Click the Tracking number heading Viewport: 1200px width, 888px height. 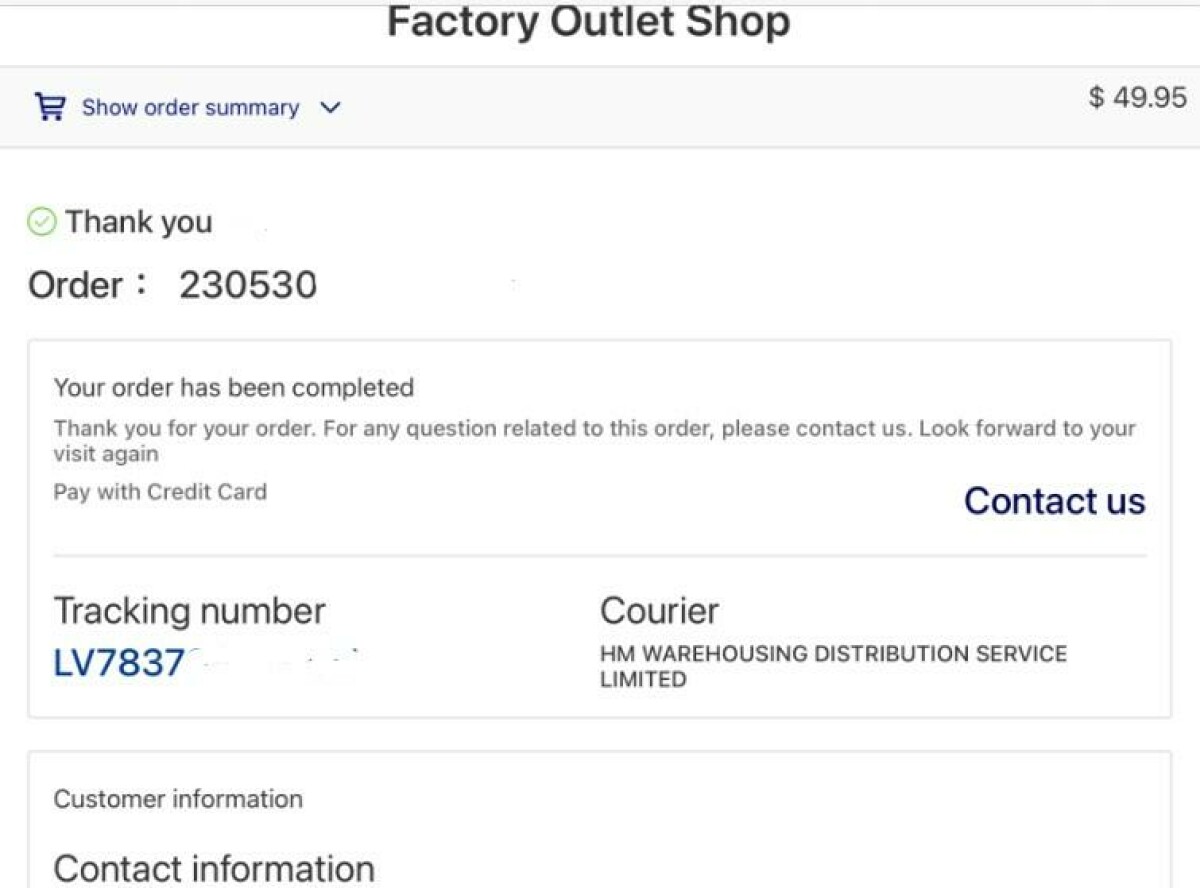coord(189,611)
